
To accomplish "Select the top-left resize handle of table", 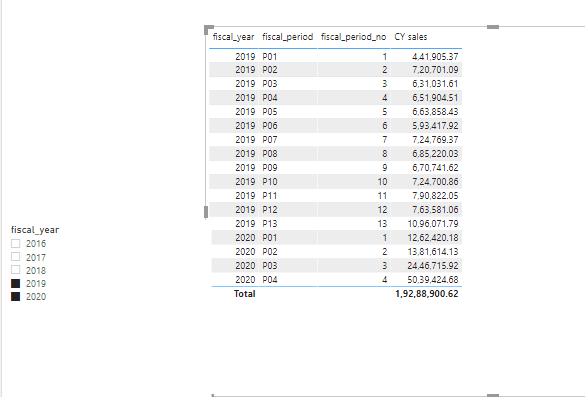I will tap(209, 29).
